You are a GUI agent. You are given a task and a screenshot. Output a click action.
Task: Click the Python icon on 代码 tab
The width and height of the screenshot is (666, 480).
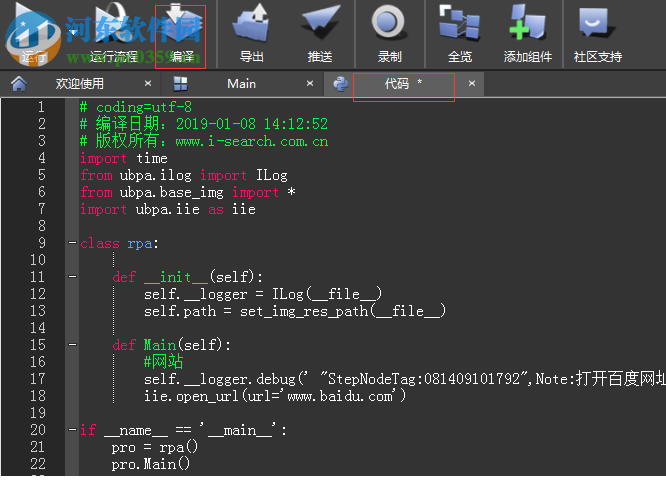341,84
